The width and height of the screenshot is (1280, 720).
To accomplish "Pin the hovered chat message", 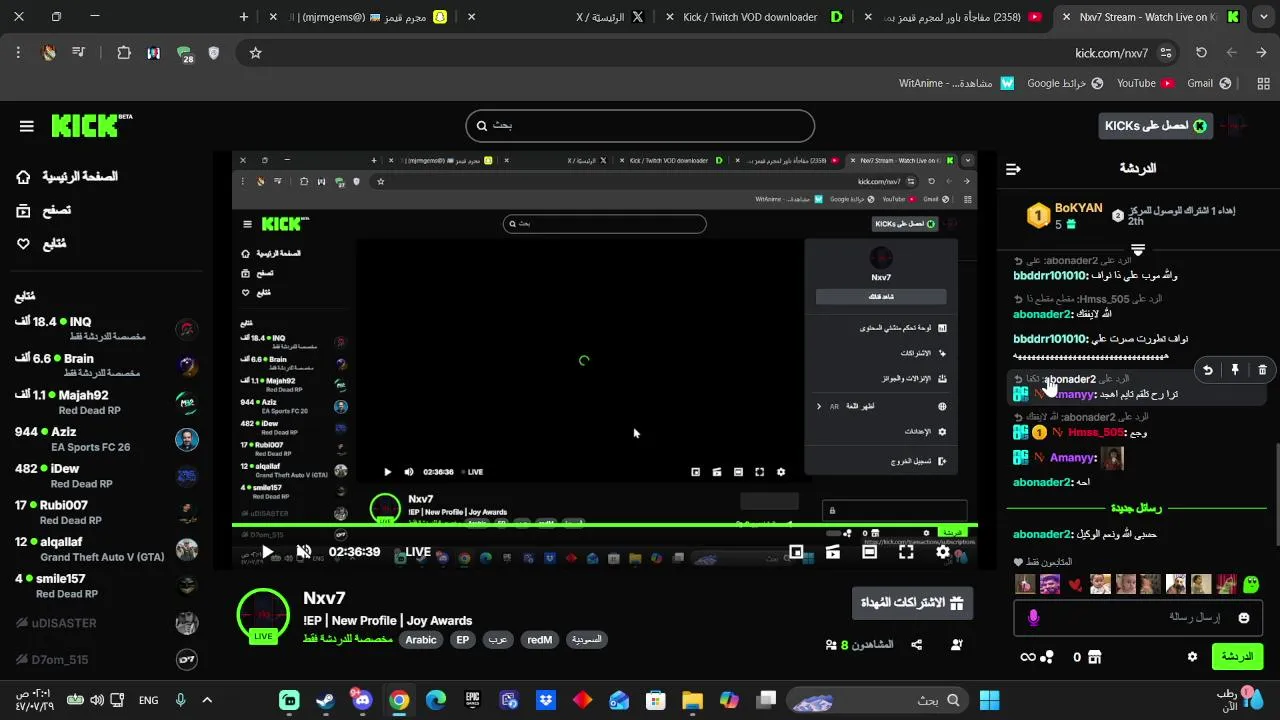I will coord(1235,370).
